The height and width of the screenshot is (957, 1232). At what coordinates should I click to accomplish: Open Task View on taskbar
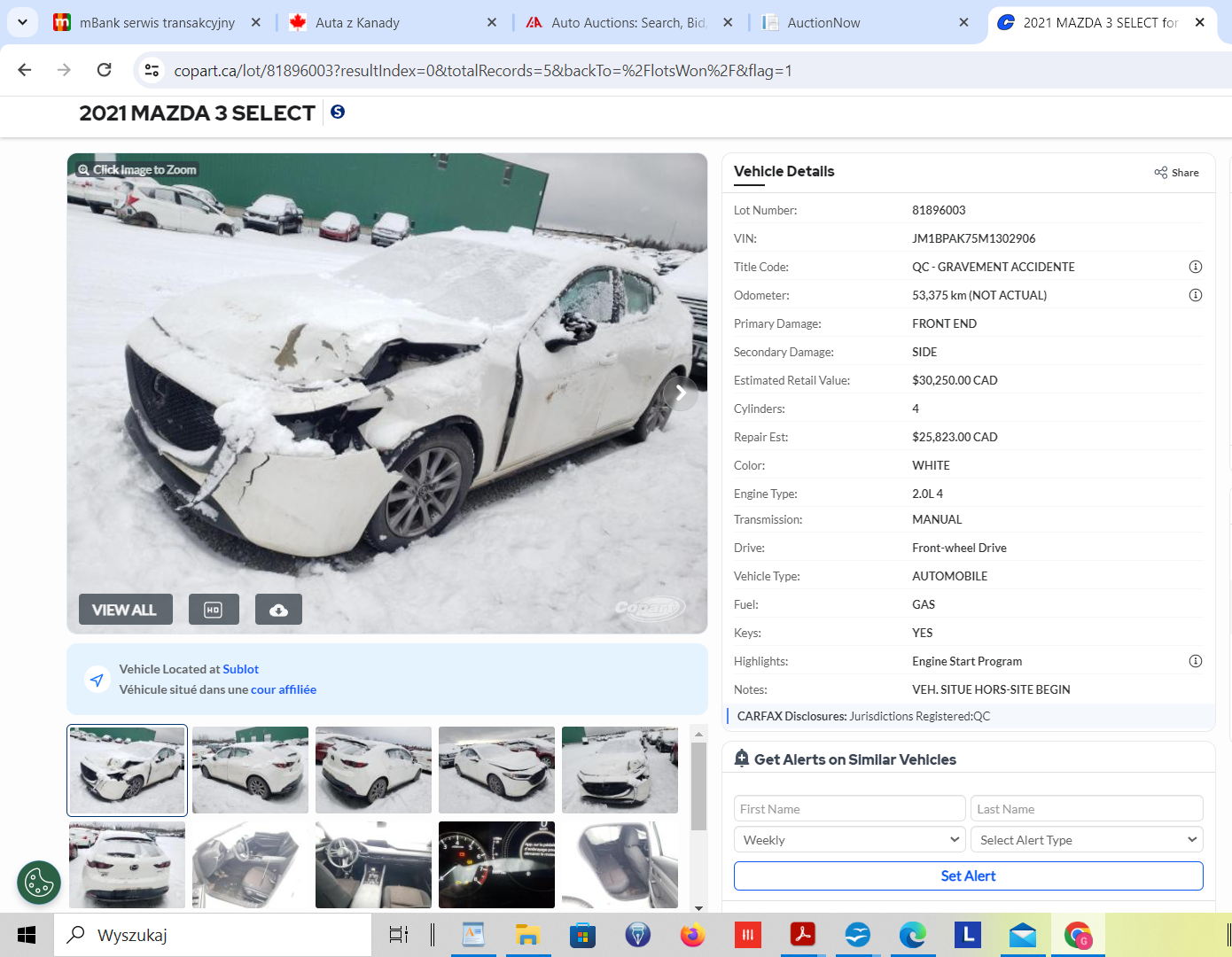coord(399,935)
